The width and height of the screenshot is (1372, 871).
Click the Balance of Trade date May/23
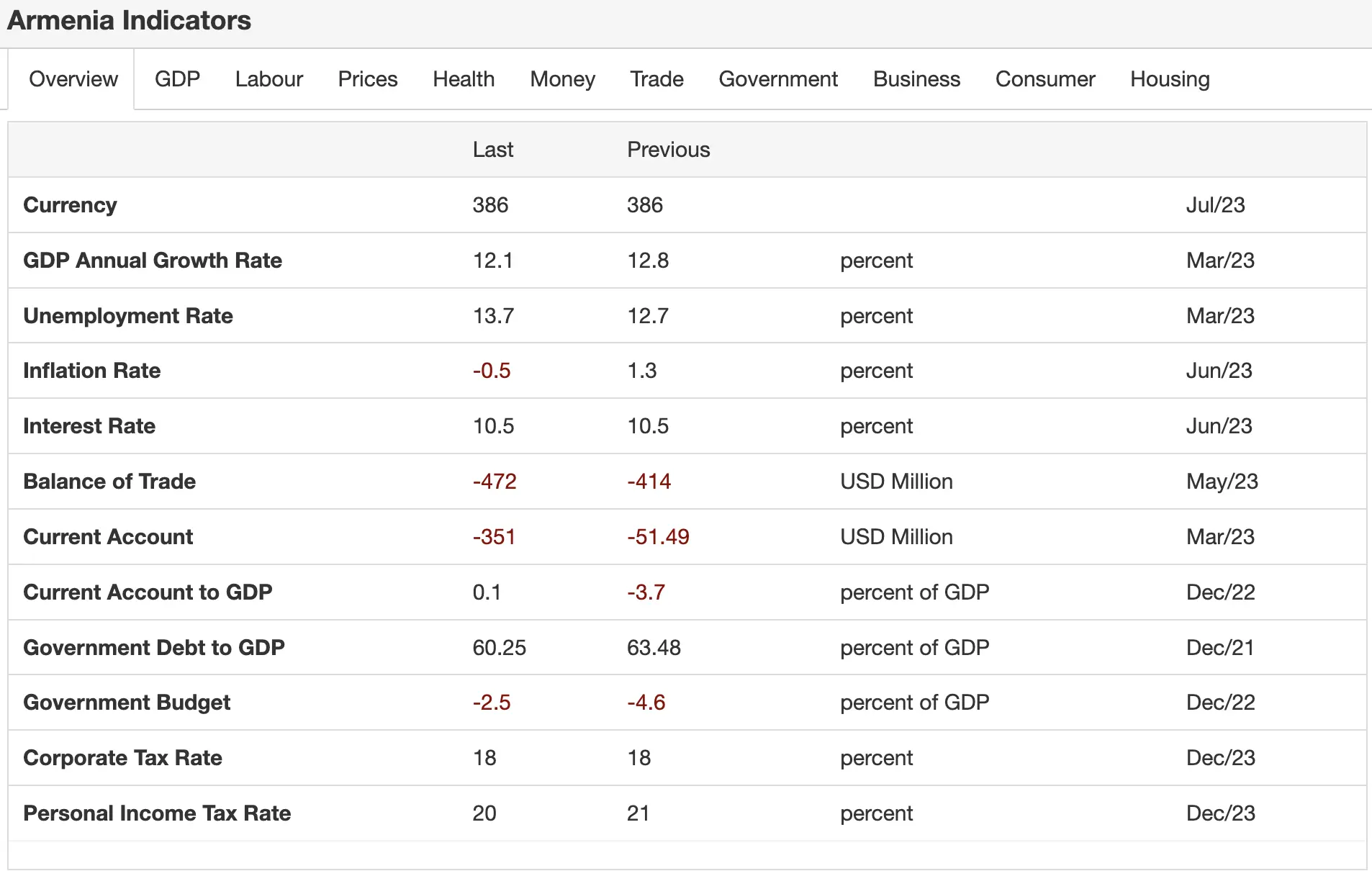(x=1222, y=482)
